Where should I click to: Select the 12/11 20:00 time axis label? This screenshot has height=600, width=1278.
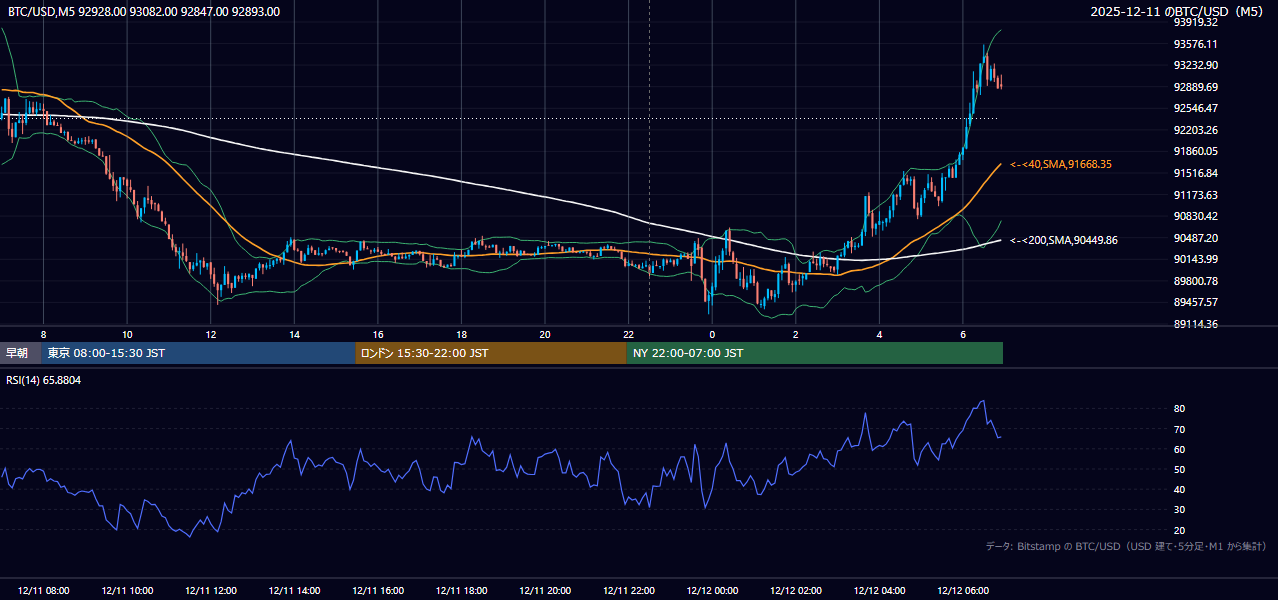tap(545, 591)
